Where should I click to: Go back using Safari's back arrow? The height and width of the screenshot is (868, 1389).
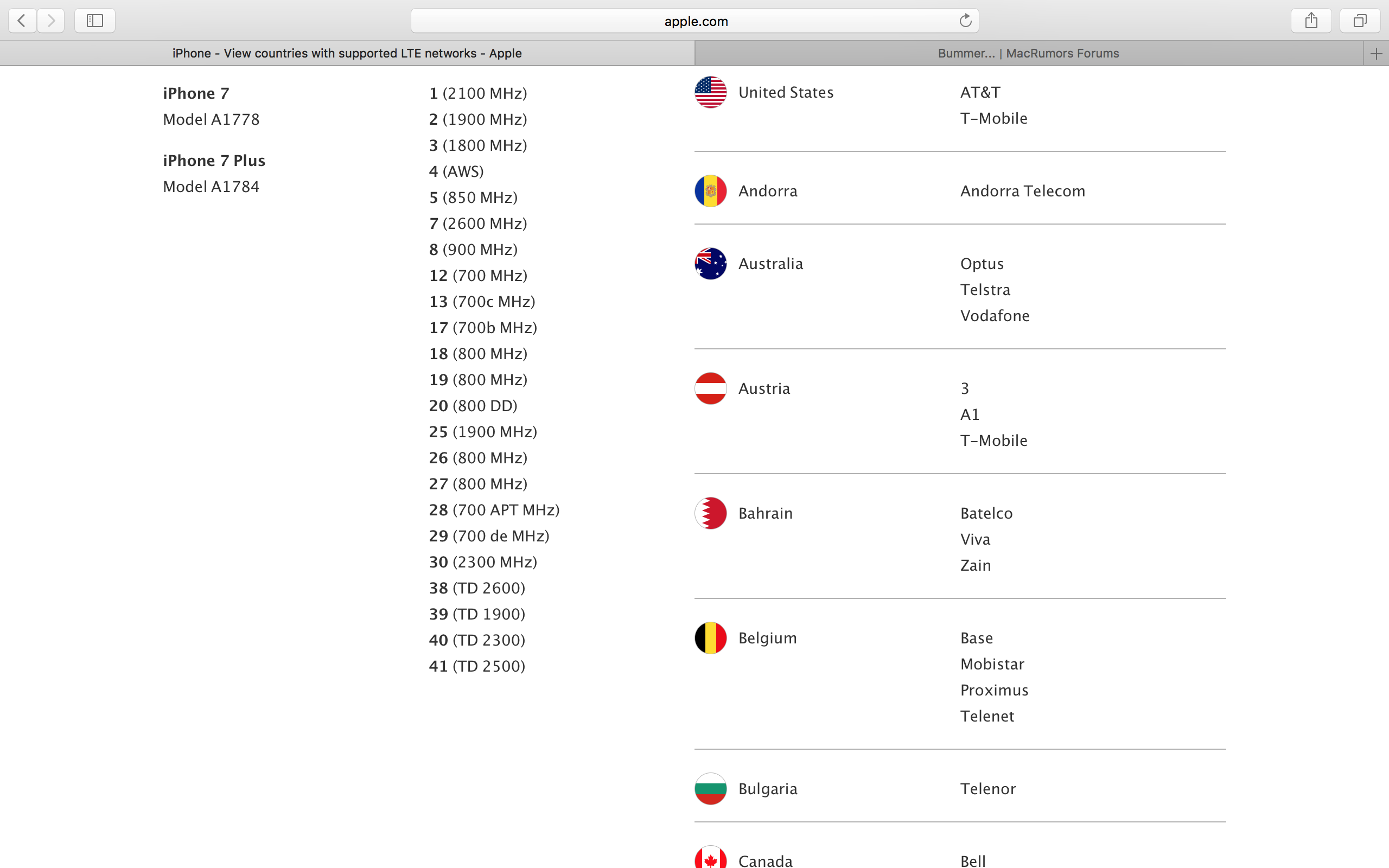(x=22, y=21)
